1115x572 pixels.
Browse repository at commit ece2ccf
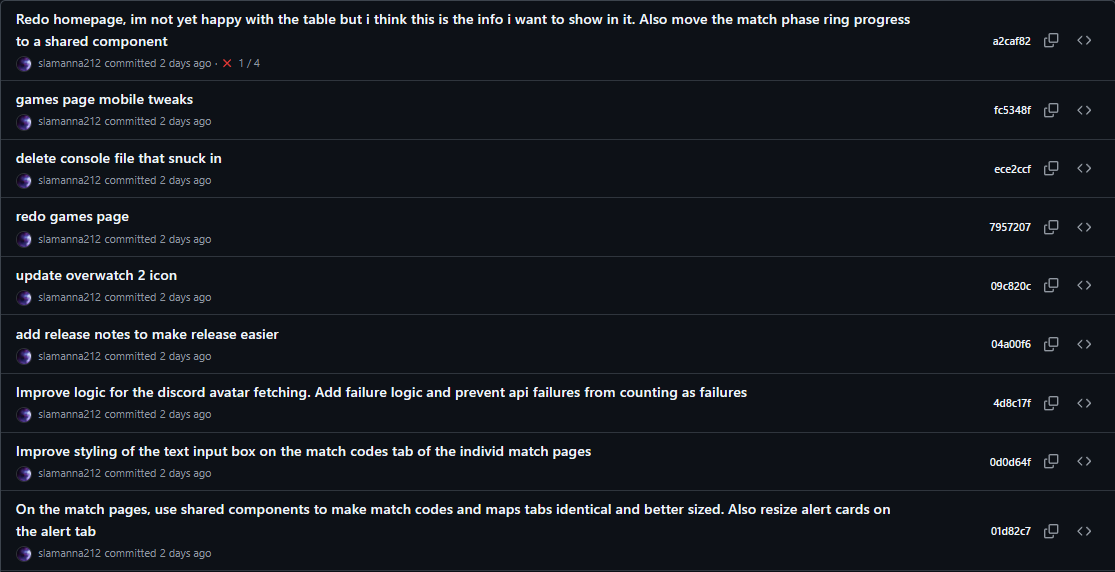click(1084, 169)
